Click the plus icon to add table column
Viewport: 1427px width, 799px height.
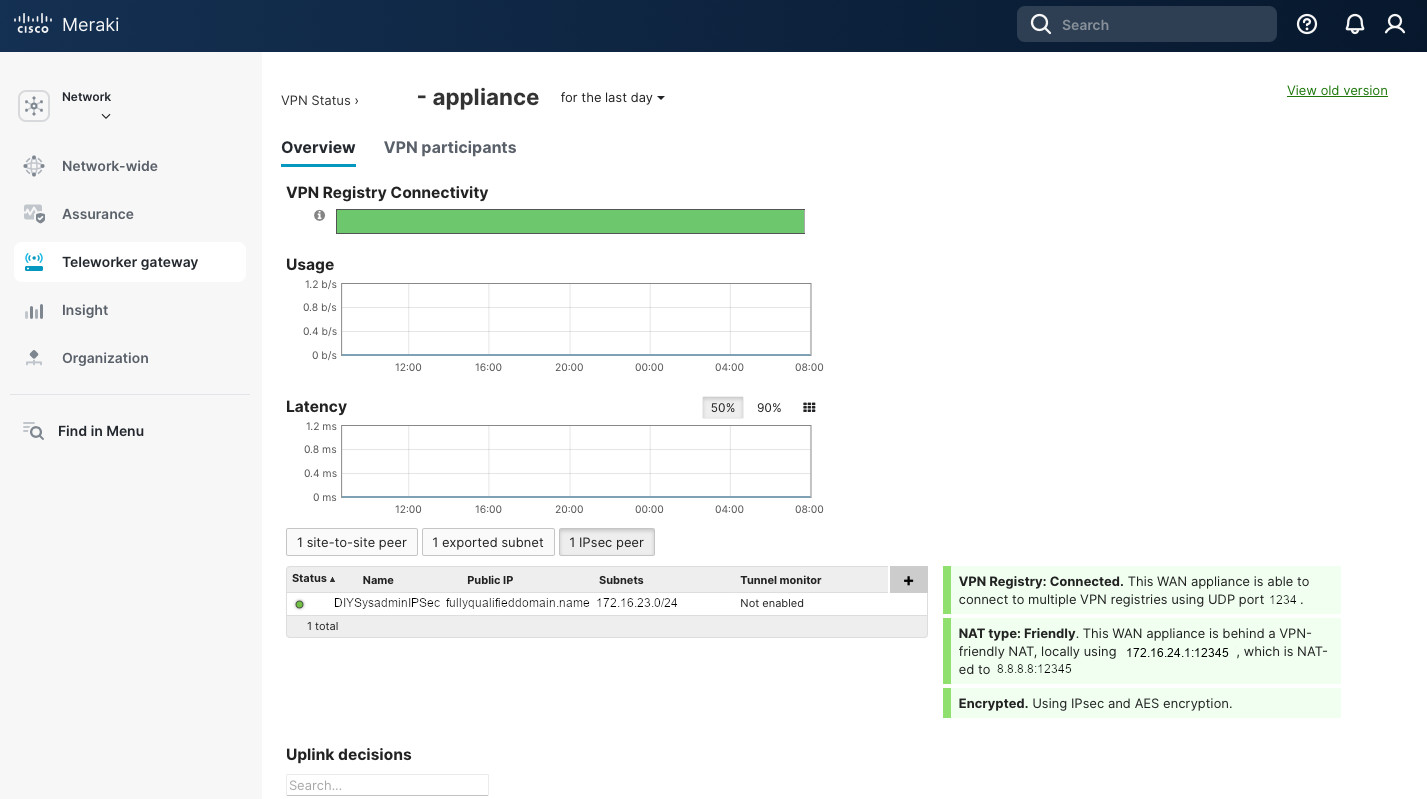908,580
